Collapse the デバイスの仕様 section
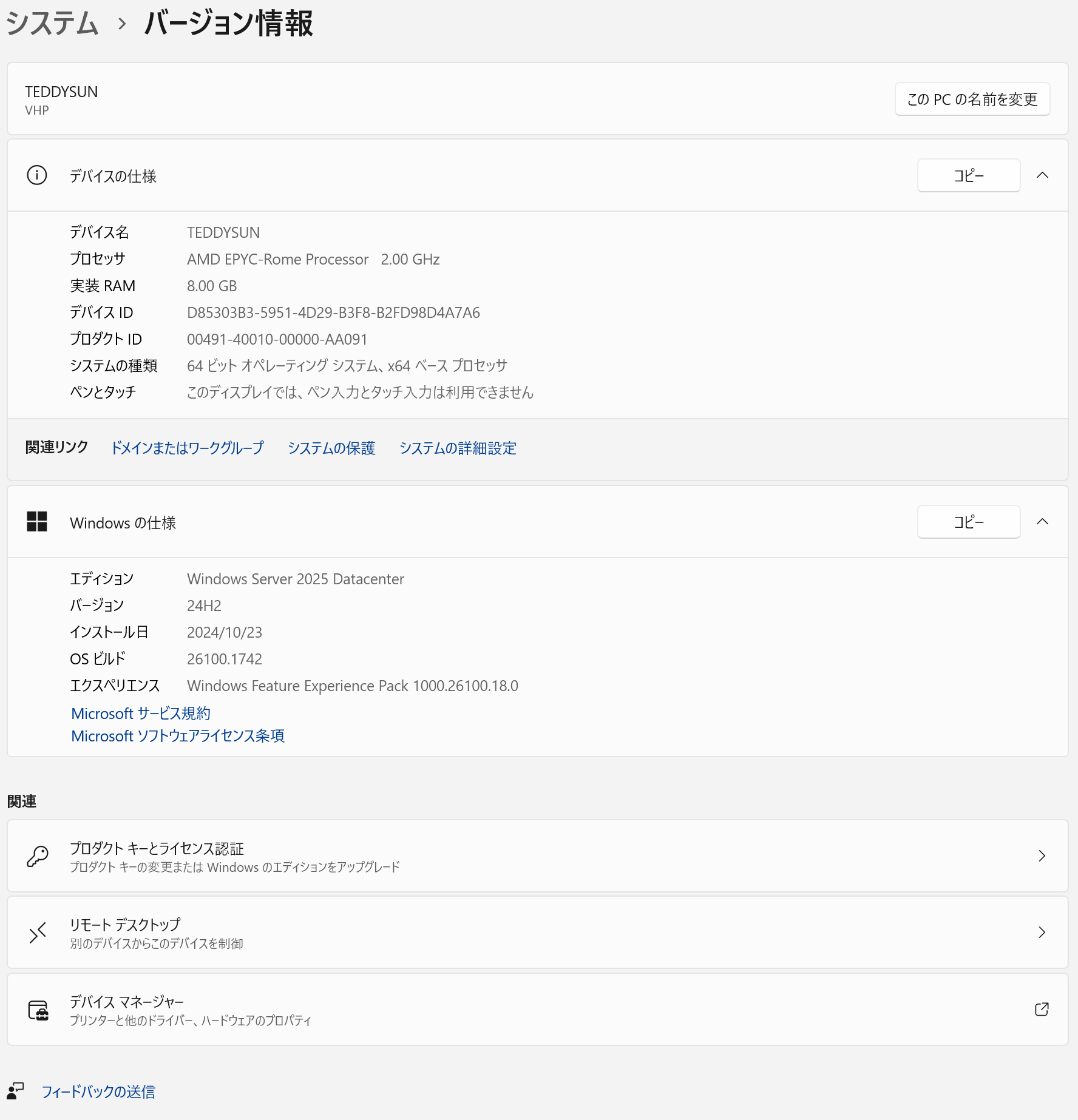 pos(1042,175)
